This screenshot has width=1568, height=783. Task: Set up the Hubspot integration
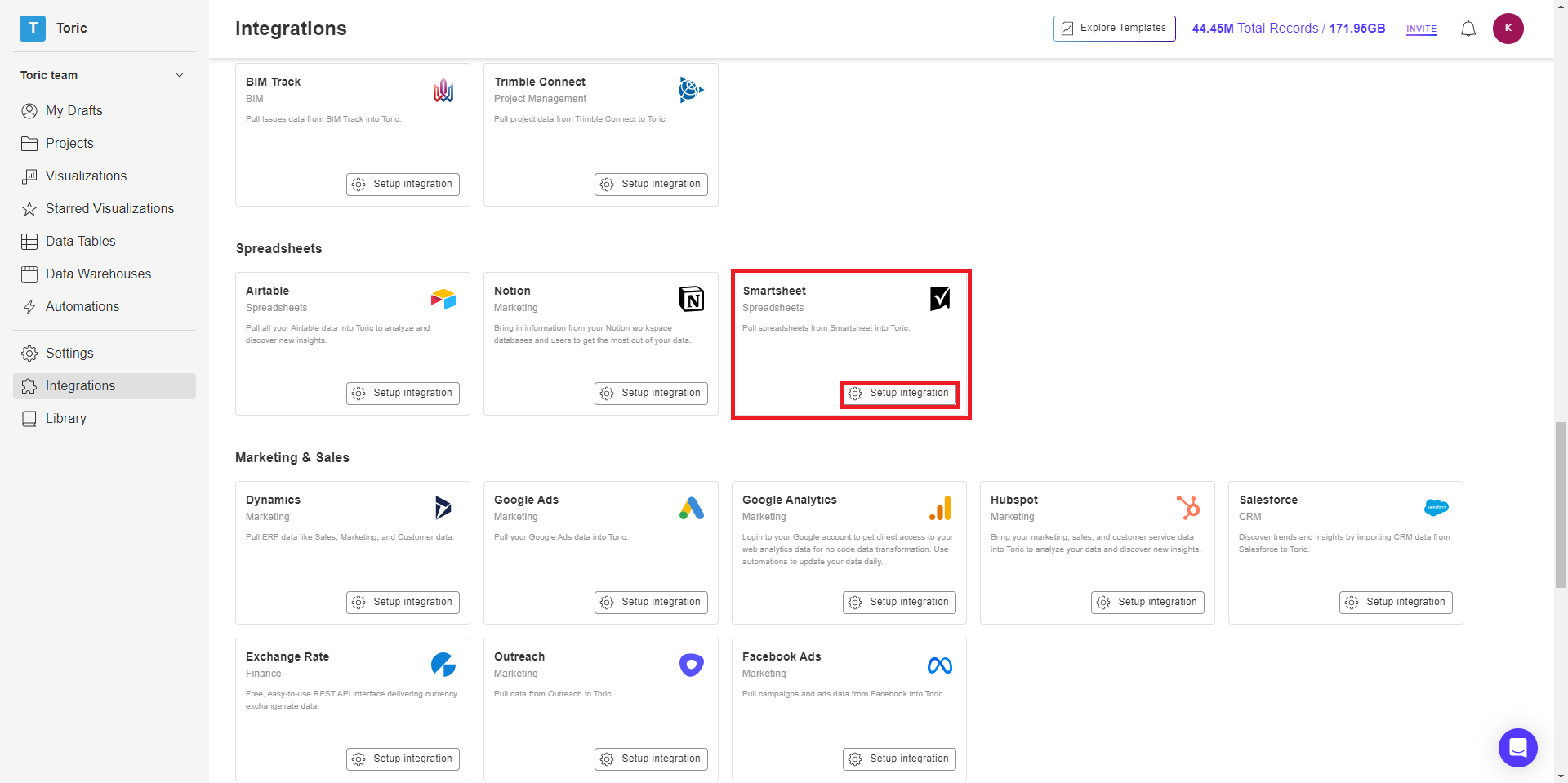pyautogui.click(x=1147, y=603)
